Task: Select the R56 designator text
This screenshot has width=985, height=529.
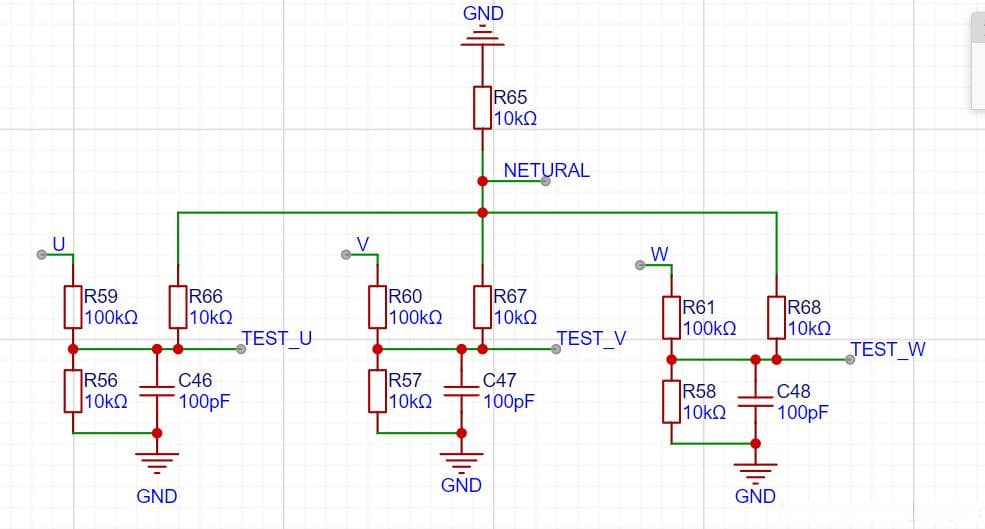Action: pos(101,380)
